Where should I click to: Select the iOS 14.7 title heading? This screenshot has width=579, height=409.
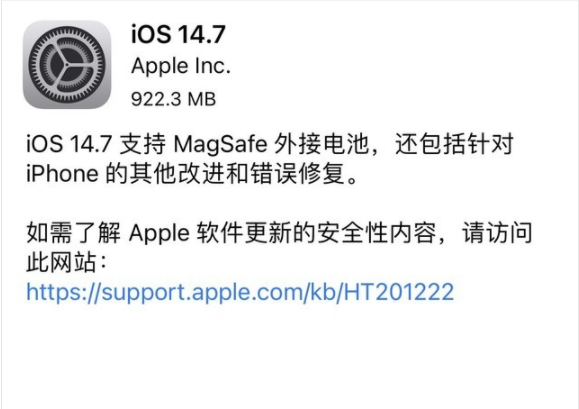pos(178,34)
